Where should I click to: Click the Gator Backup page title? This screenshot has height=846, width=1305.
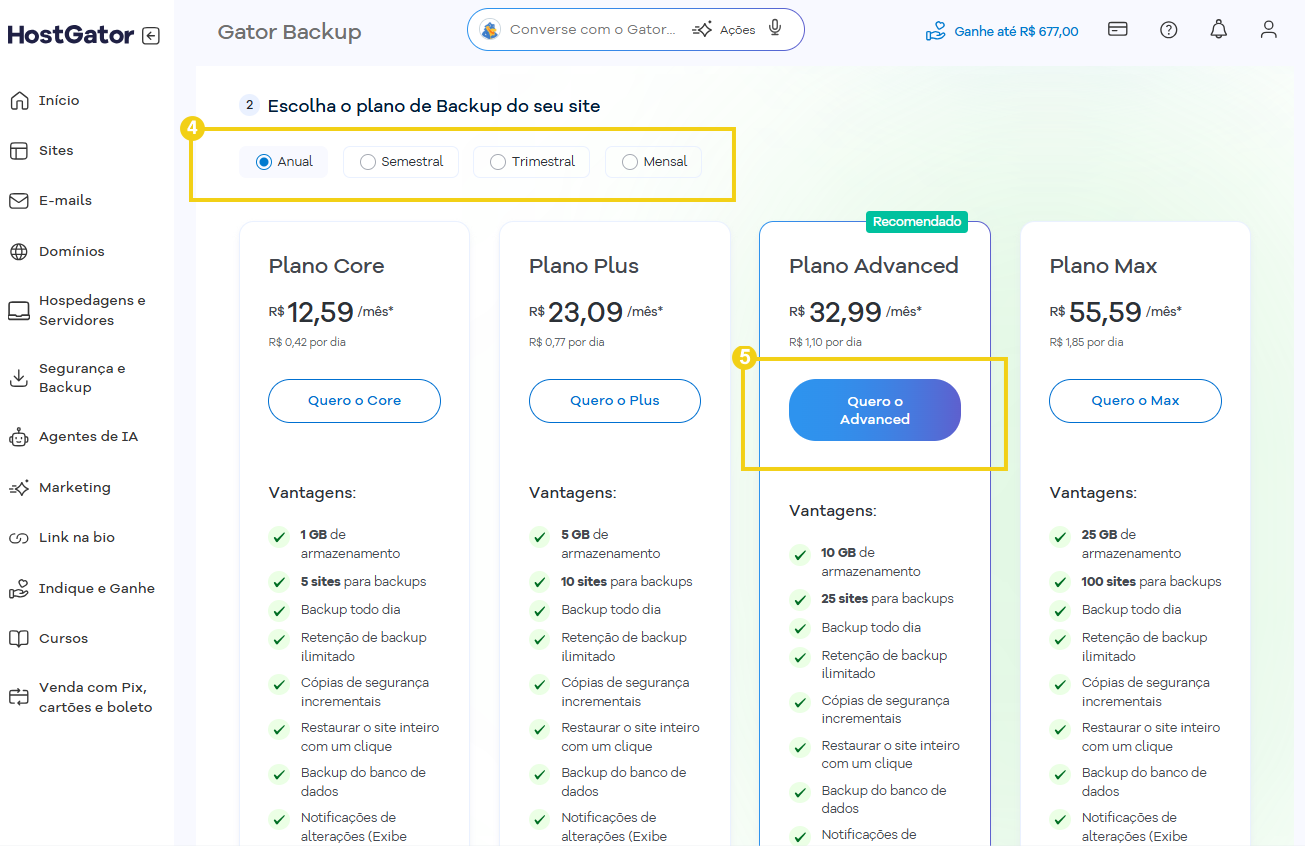click(289, 32)
